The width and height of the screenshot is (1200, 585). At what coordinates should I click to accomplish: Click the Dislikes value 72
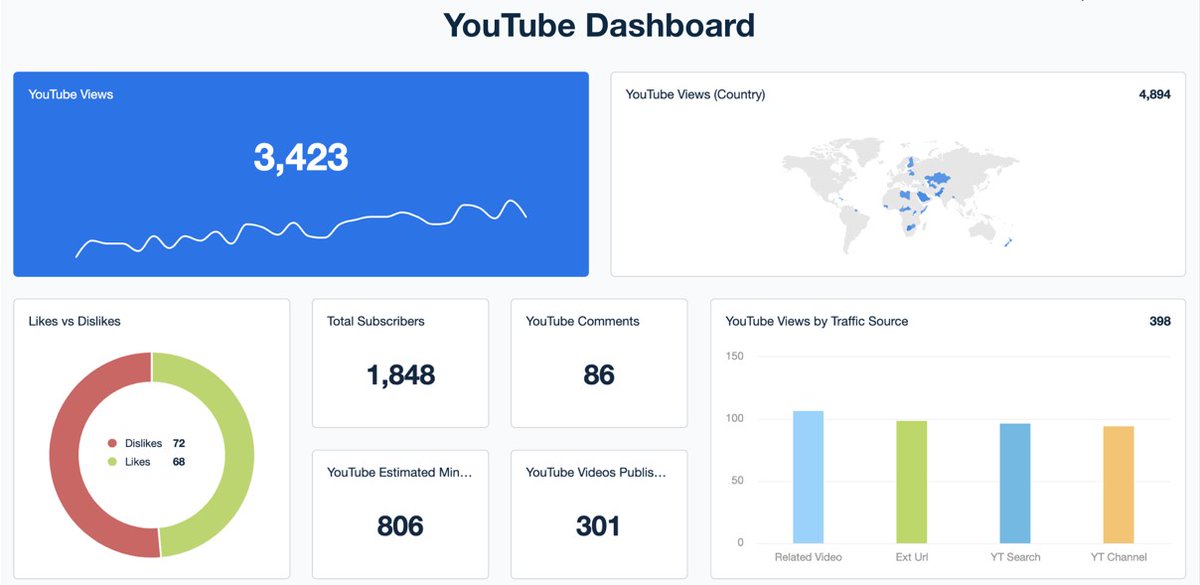179,443
